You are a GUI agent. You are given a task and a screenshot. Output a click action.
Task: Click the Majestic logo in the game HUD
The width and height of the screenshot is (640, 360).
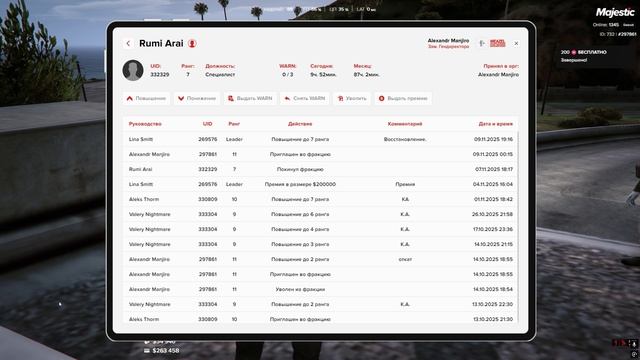[615, 12]
